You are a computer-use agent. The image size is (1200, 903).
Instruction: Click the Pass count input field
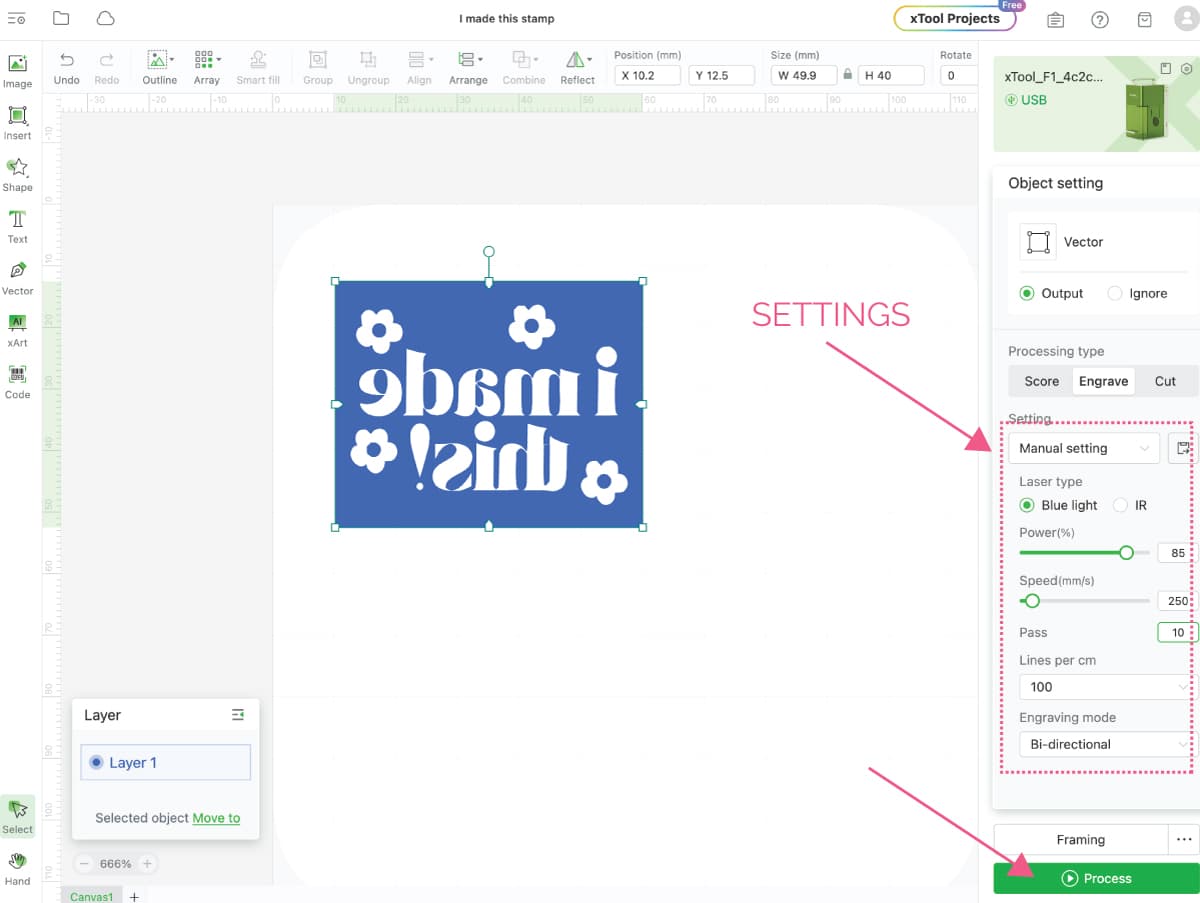click(1176, 632)
